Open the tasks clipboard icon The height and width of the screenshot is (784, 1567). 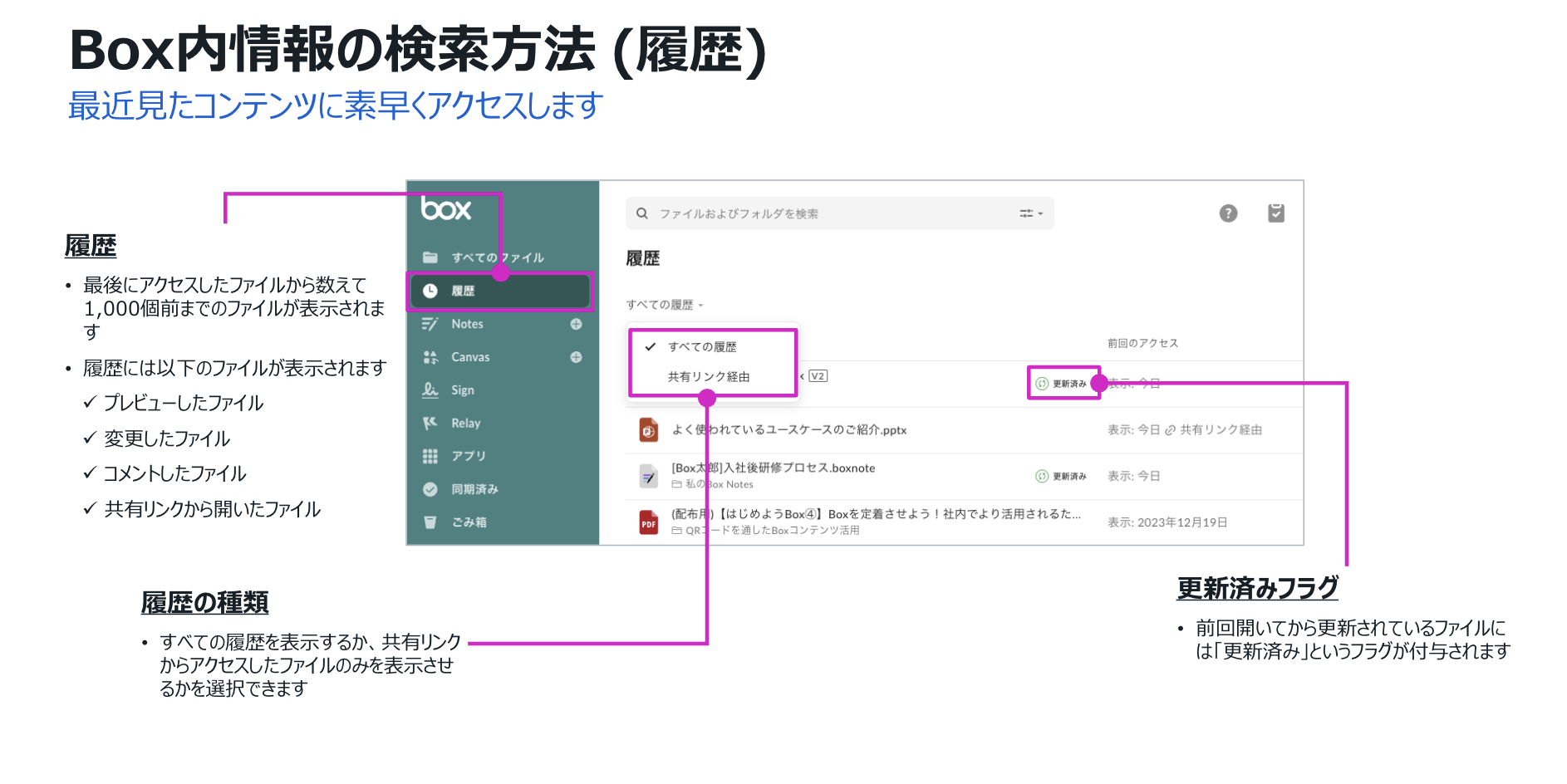point(1275,213)
